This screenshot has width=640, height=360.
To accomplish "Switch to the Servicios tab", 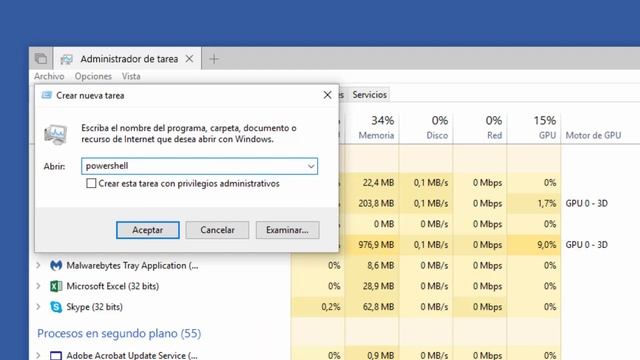I will pos(369,95).
